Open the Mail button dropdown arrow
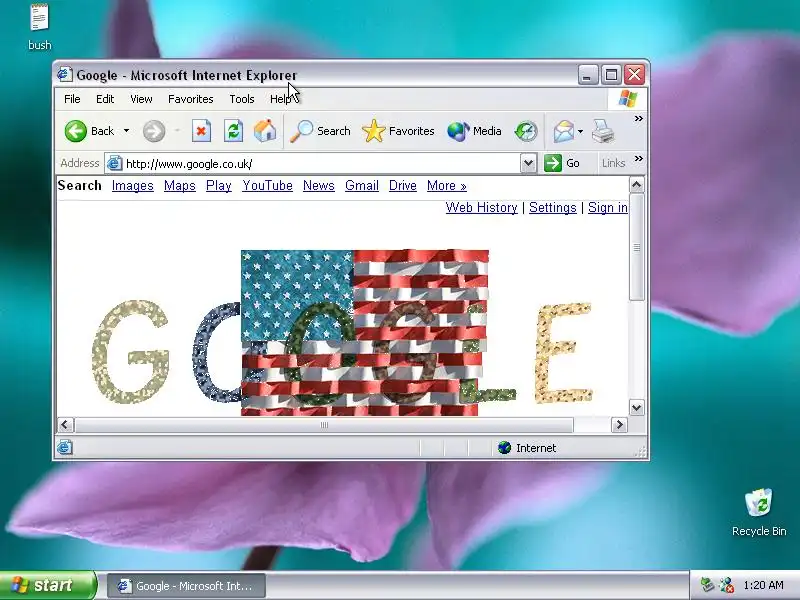This screenshot has height=600, width=800. click(581, 131)
